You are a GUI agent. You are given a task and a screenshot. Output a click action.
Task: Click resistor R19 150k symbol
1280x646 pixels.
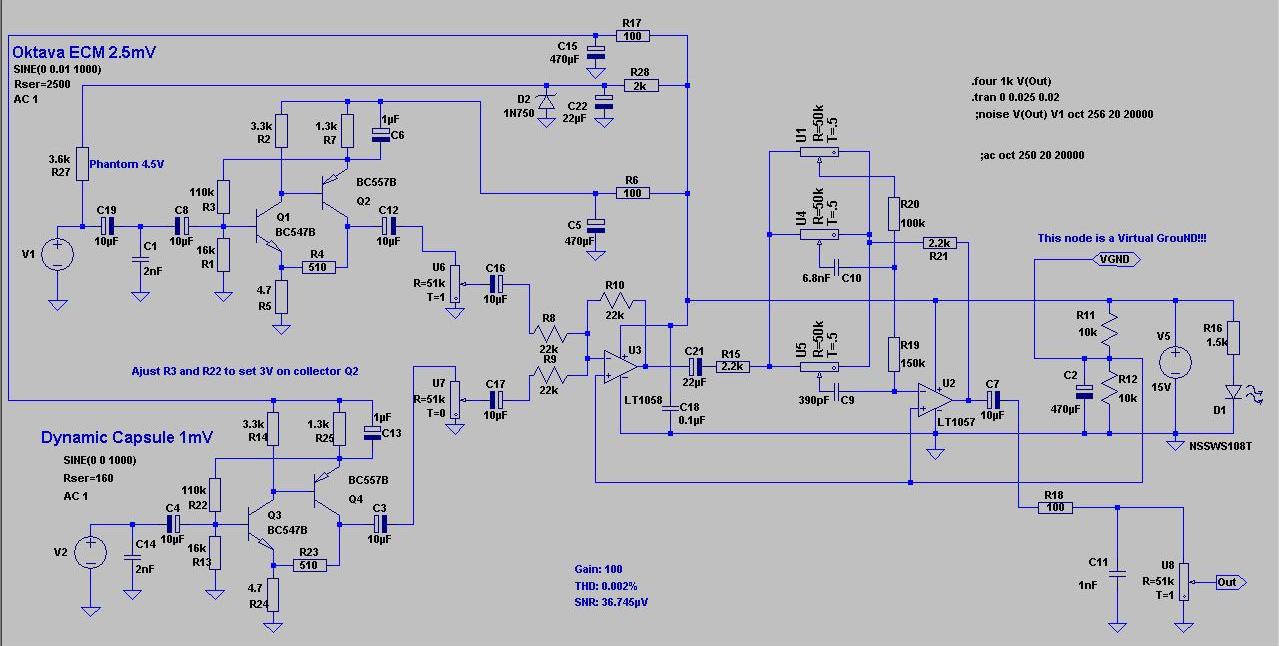[895, 354]
